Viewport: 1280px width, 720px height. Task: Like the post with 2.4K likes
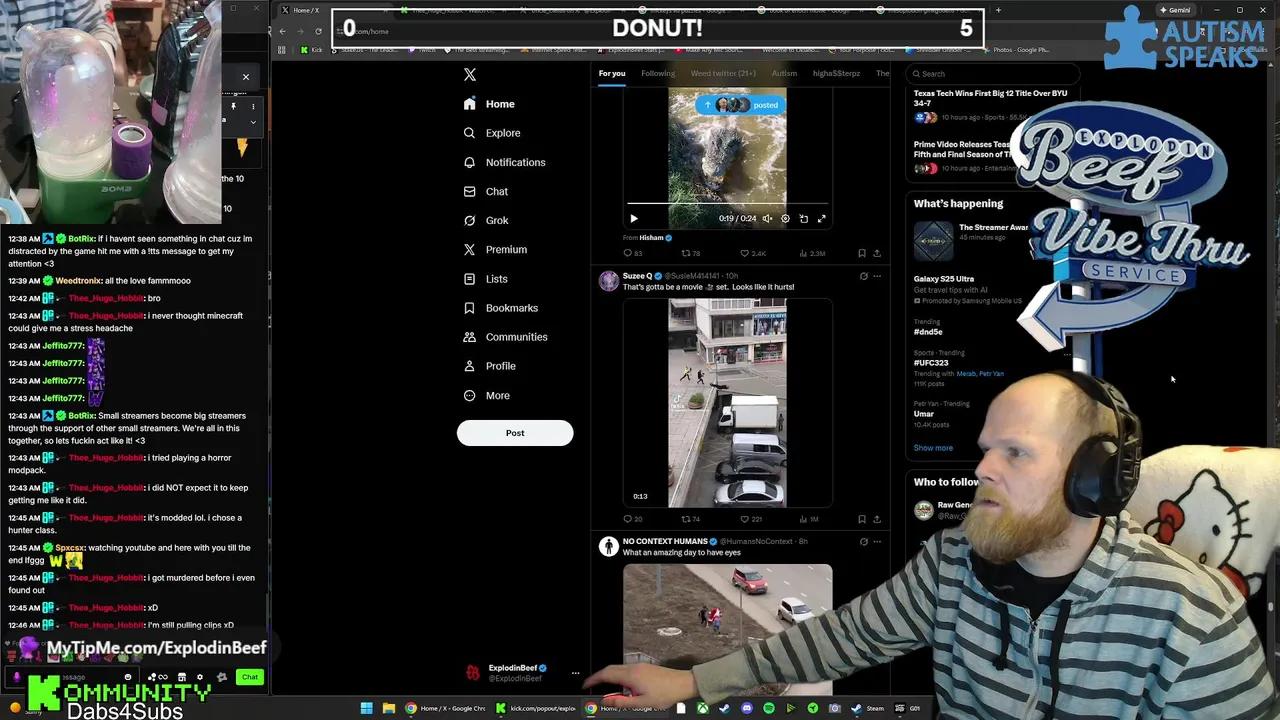coord(752,253)
